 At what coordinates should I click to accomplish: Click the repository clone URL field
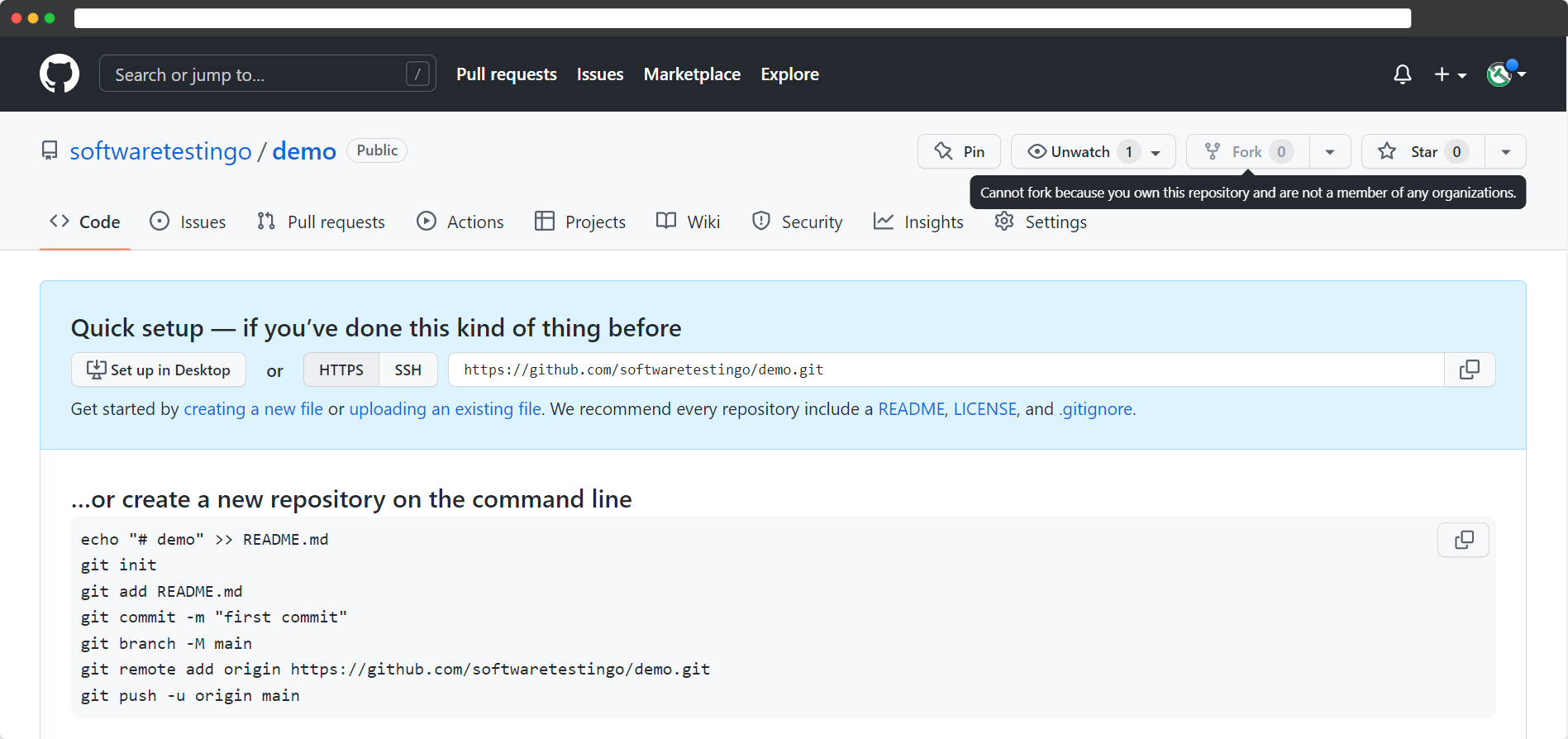tap(946, 369)
